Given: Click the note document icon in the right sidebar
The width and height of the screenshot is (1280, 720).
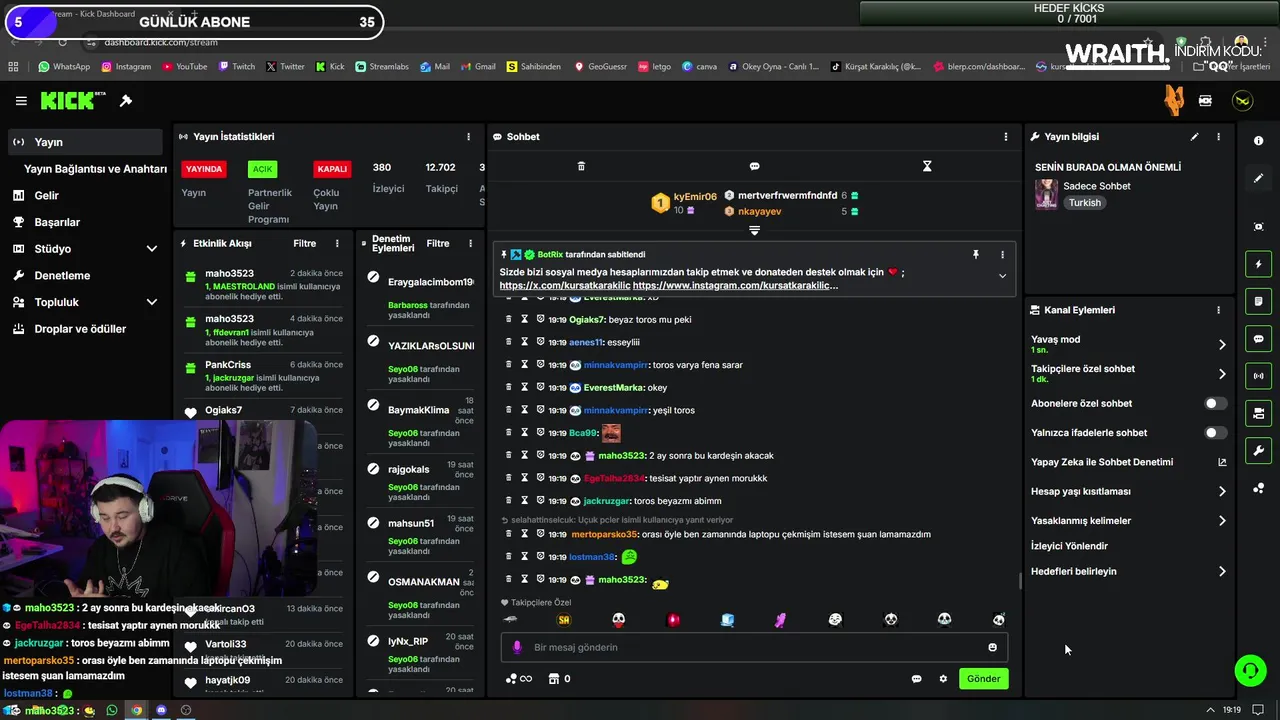Looking at the screenshot, I should point(1258,301).
